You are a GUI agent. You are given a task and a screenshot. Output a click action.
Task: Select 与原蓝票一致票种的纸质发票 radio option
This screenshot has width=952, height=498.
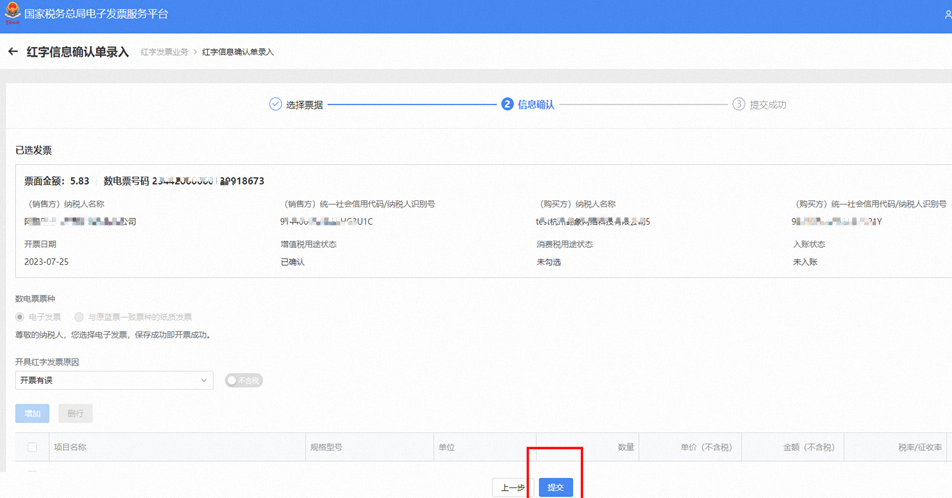click(x=79, y=317)
